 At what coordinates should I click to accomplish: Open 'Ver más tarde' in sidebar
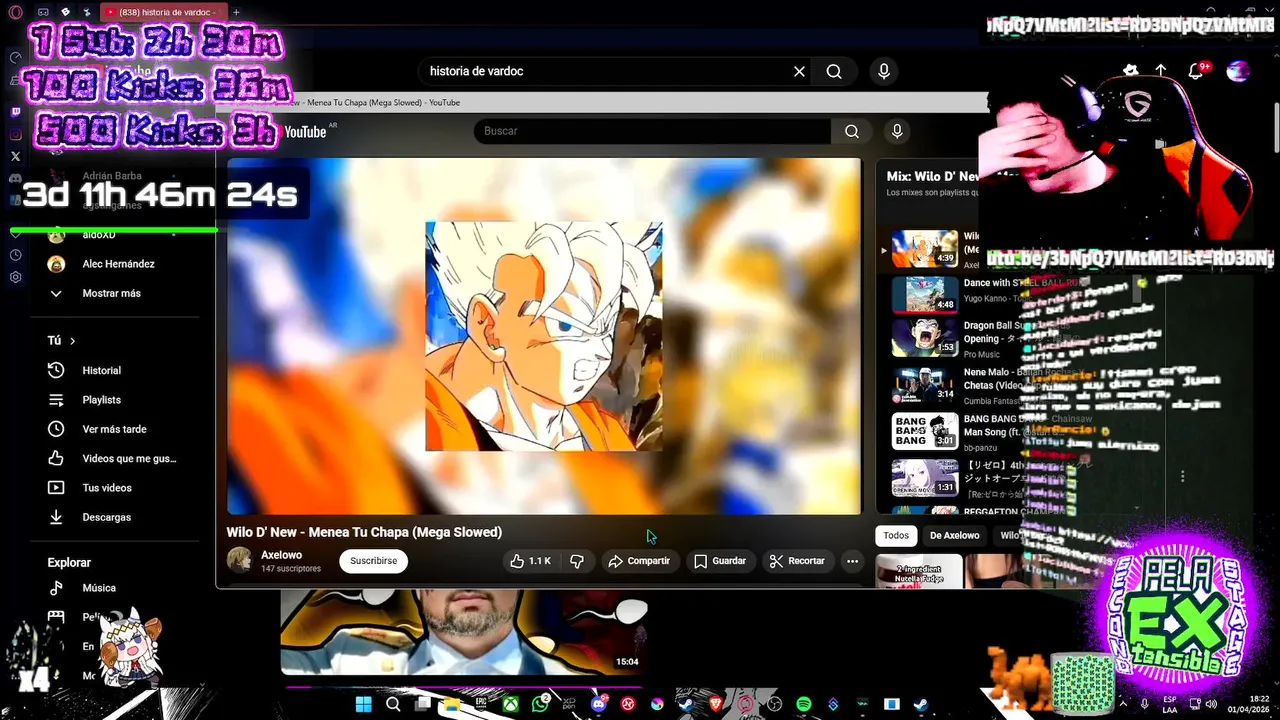(x=112, y=429)
